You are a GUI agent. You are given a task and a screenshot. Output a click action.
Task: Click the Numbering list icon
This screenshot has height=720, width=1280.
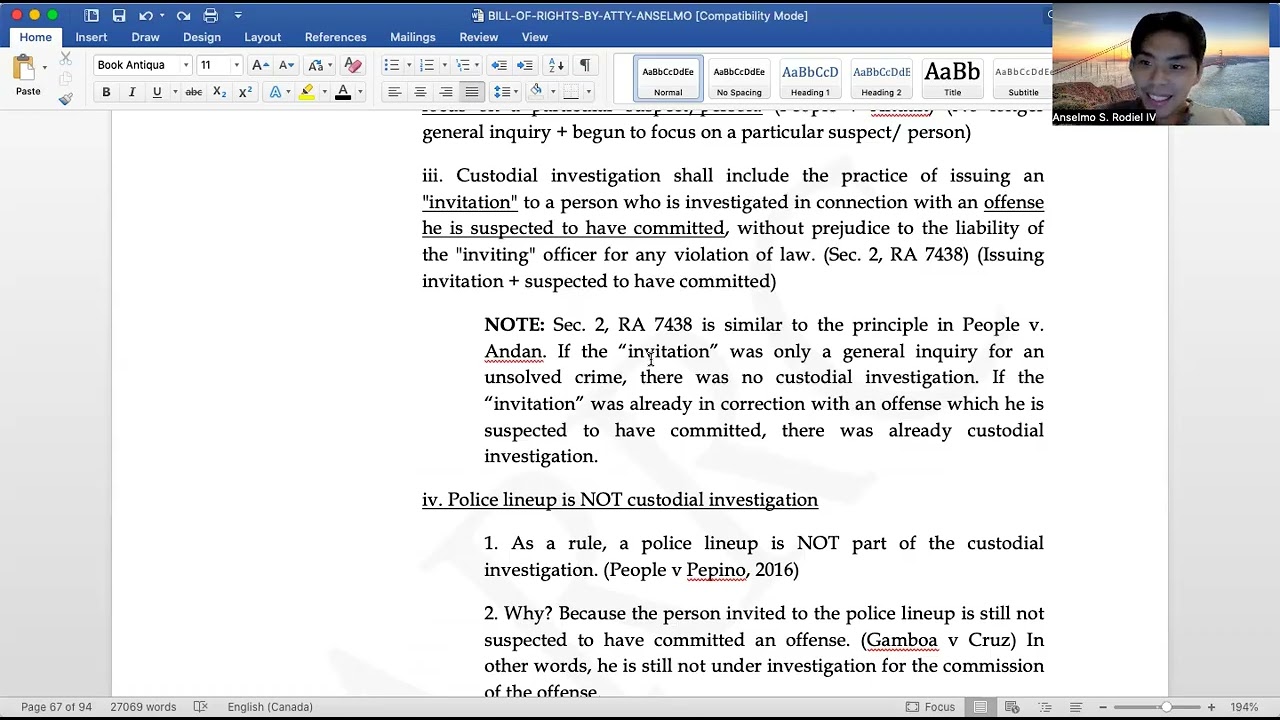pos(427,65)
